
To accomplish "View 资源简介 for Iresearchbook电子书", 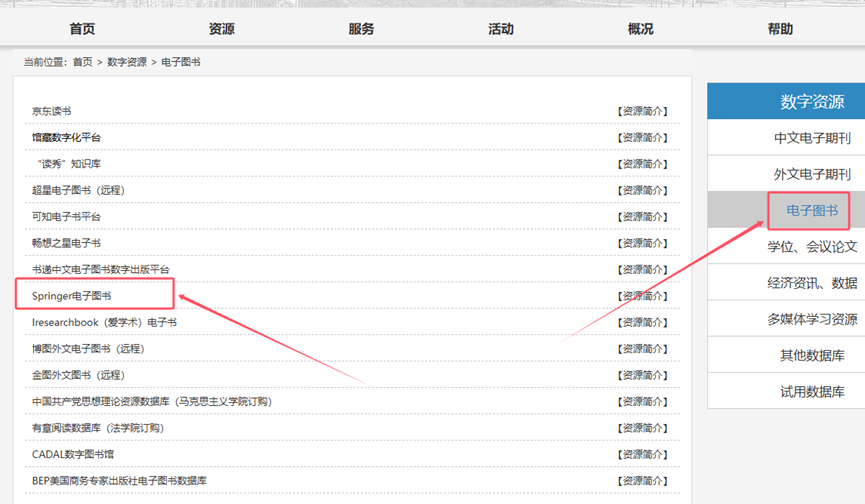I will pos(643,323).
